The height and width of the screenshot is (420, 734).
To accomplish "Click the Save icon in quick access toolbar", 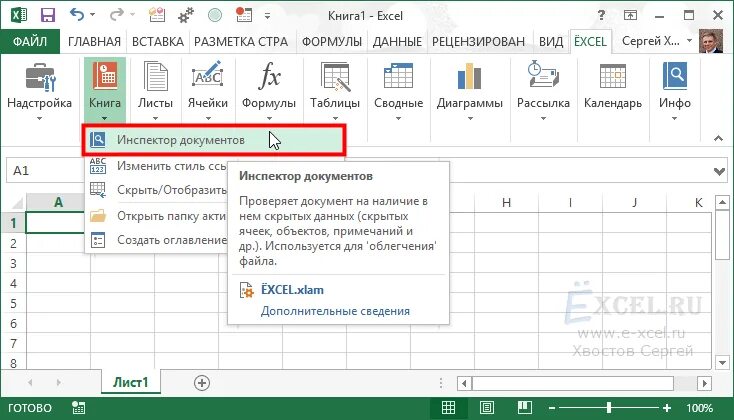I will [x=48, y=15].
